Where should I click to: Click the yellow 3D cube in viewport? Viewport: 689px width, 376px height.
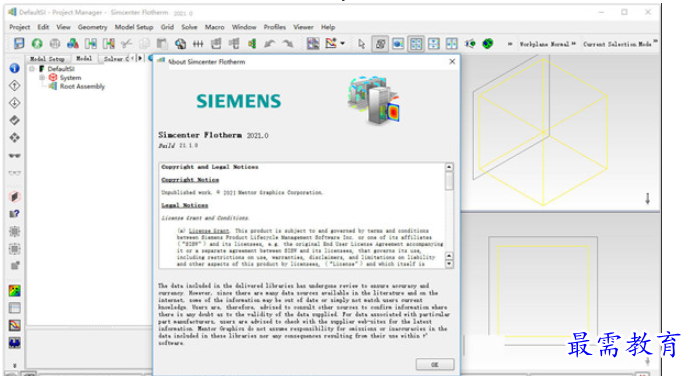(544, 132)
